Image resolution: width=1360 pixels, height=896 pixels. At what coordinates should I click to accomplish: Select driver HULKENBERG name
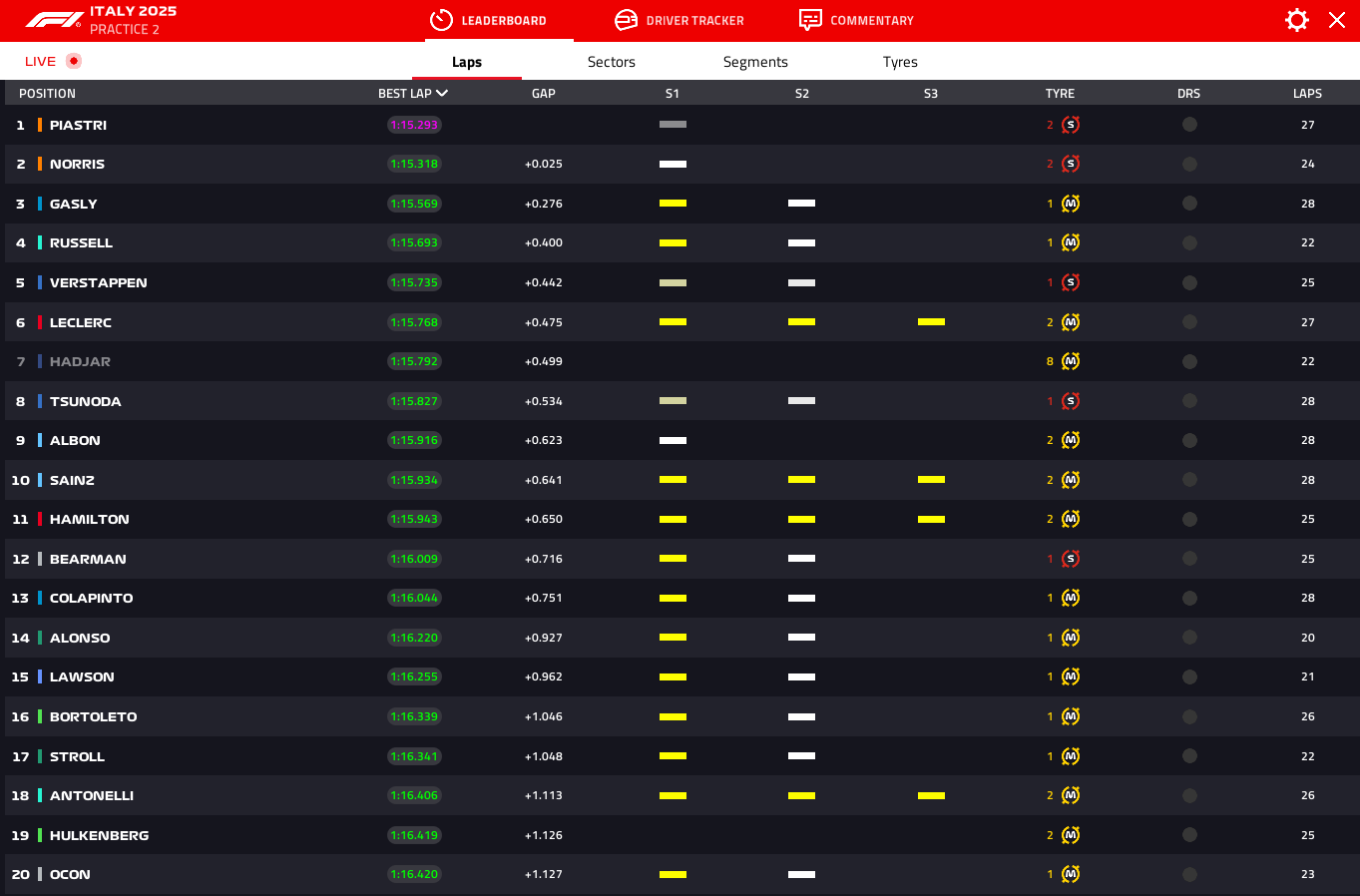pos(99,835)
